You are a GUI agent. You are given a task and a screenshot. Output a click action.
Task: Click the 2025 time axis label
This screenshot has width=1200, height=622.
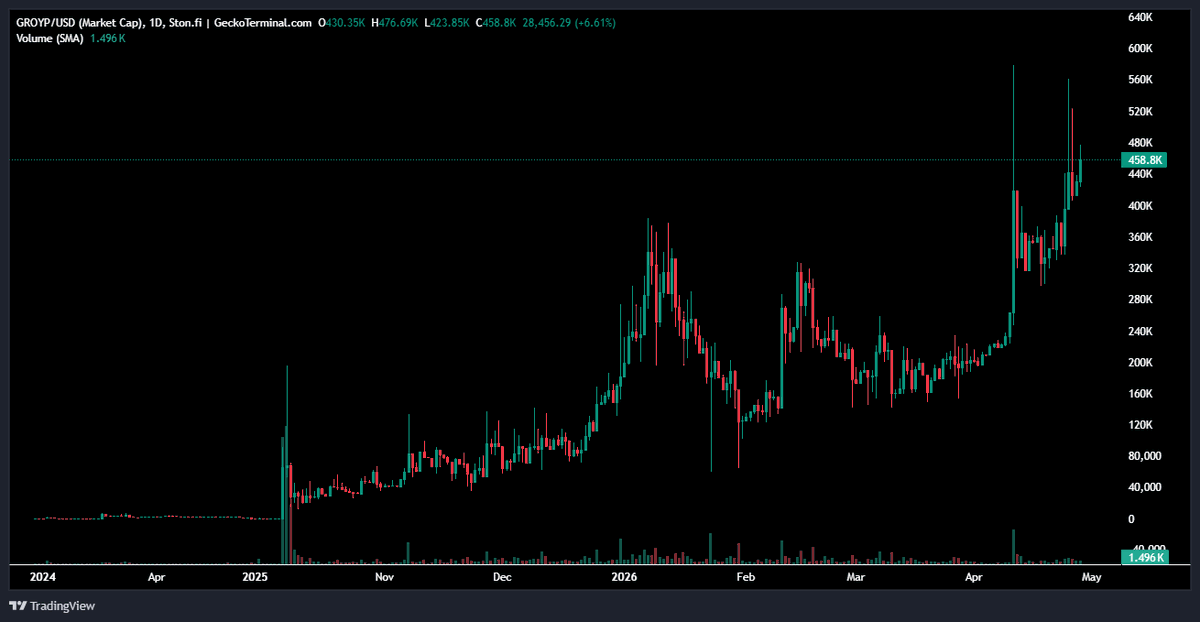pos(255,577)
